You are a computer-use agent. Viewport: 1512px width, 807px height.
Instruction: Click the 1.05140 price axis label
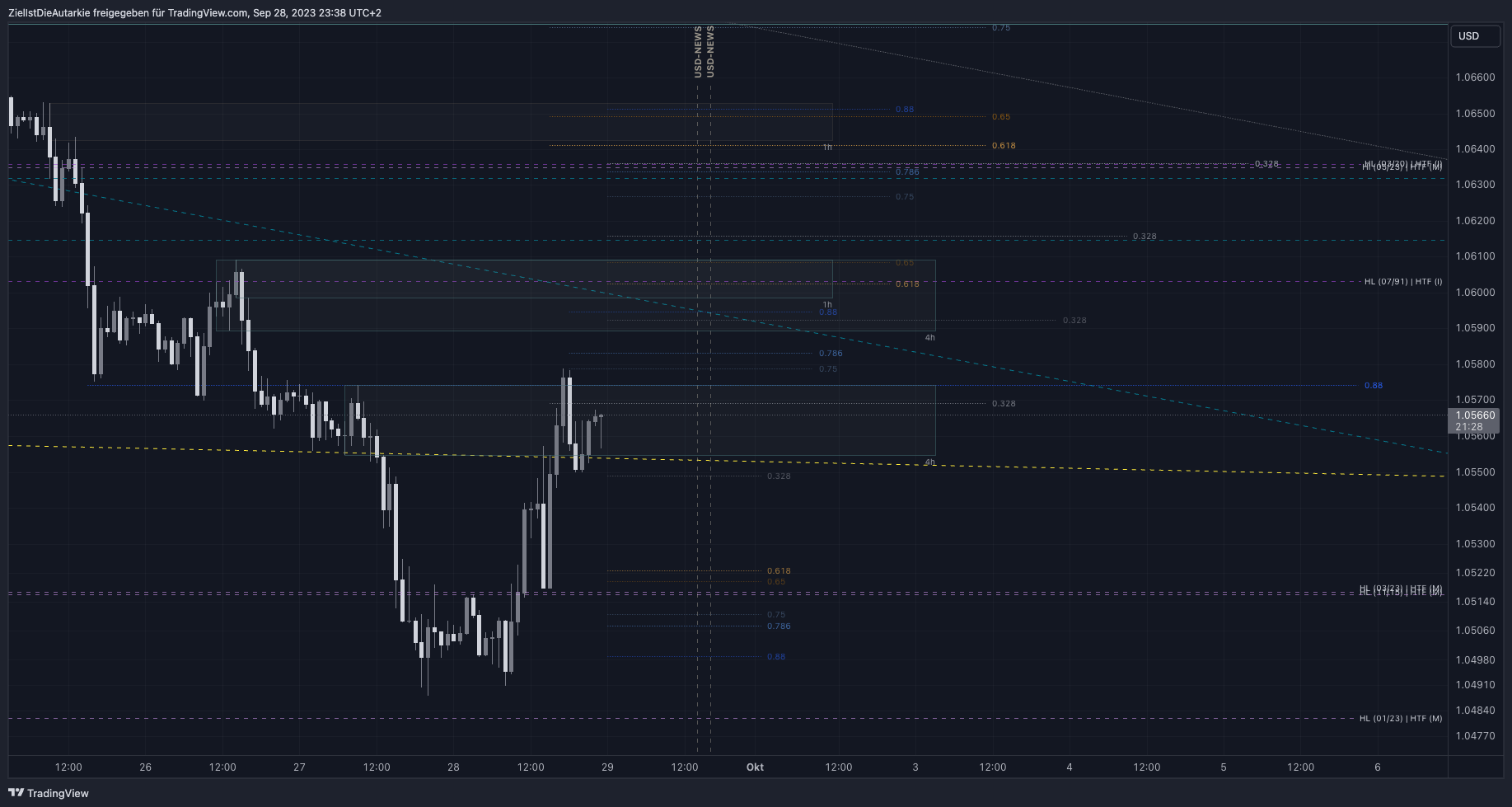point(1475,602)
